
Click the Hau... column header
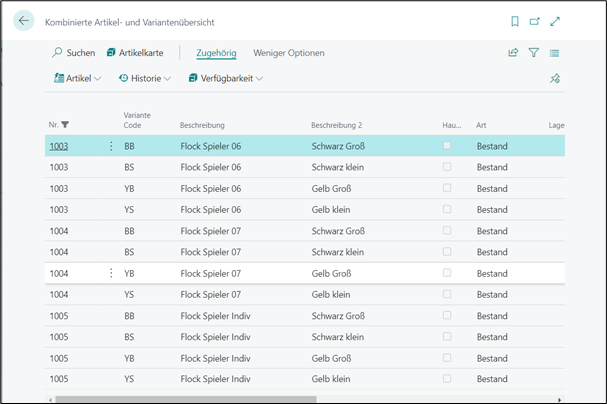point(452,125)
